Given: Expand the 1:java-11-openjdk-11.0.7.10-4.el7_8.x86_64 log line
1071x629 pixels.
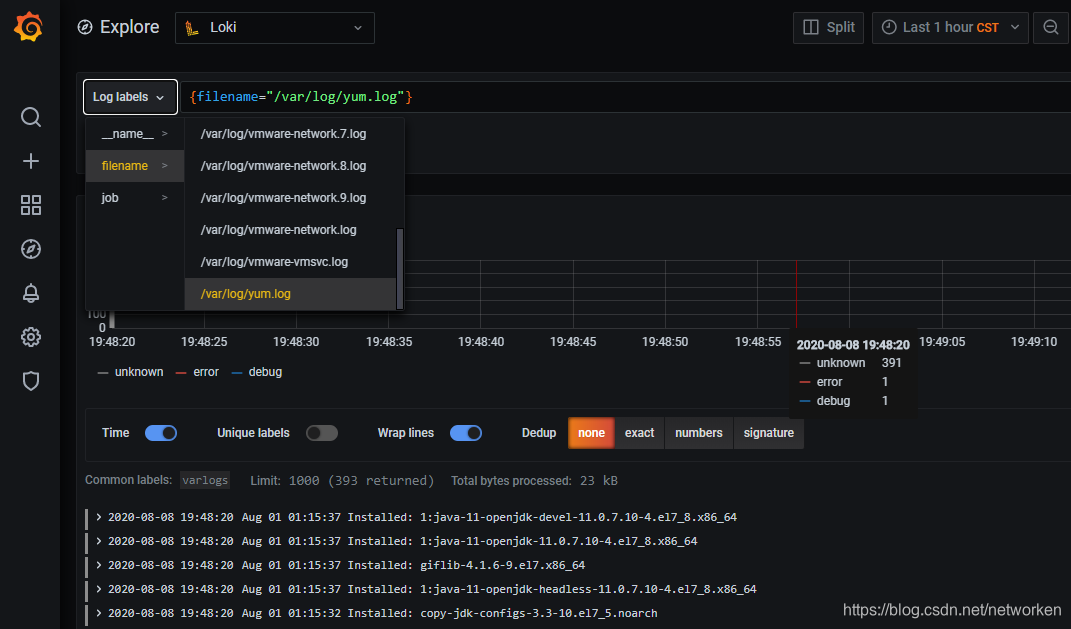Looking at the screenshot, I should [99, 541].
